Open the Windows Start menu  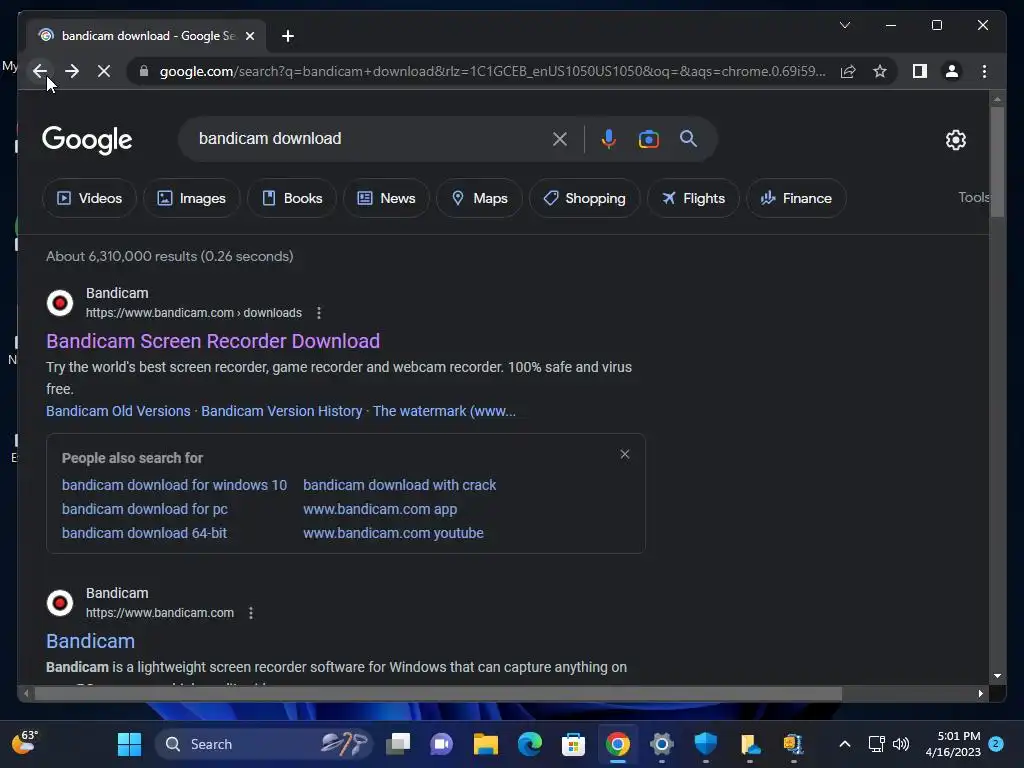pos(129,744)
